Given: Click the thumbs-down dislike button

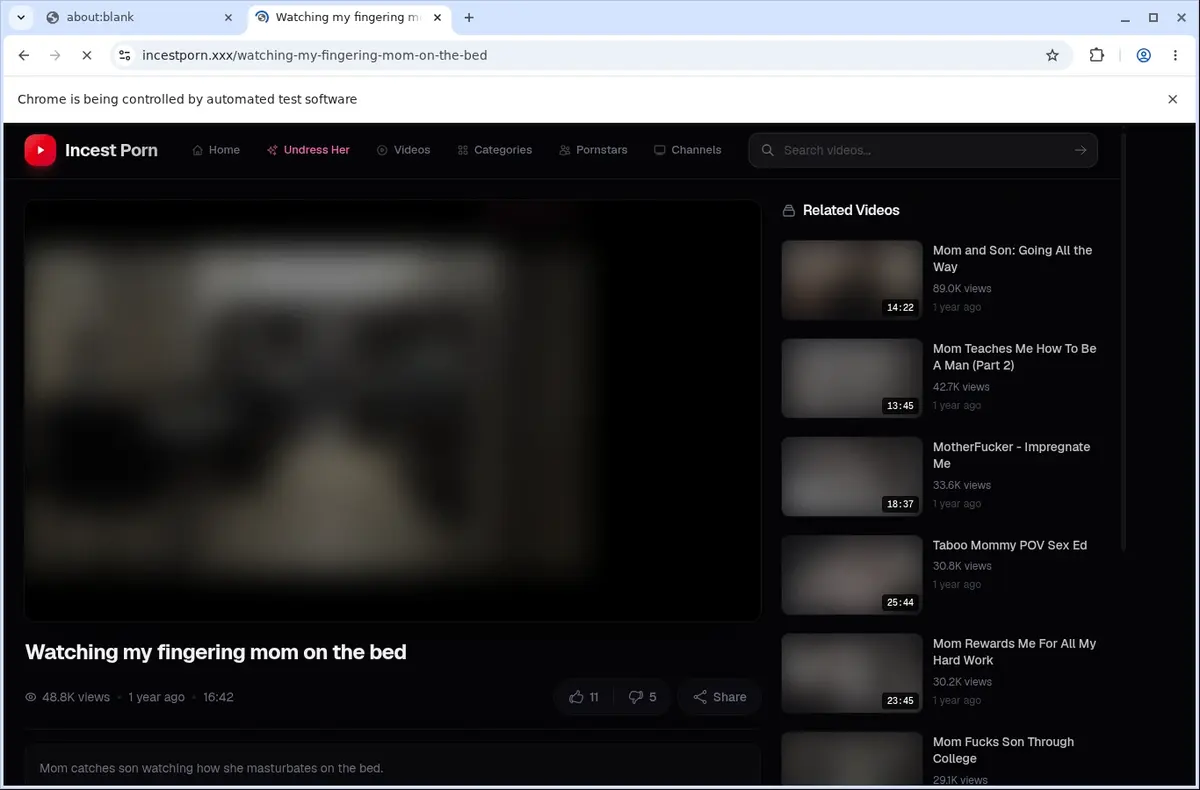Looking at the screenshot, I should pyautogui.click(x=642, y=697).
